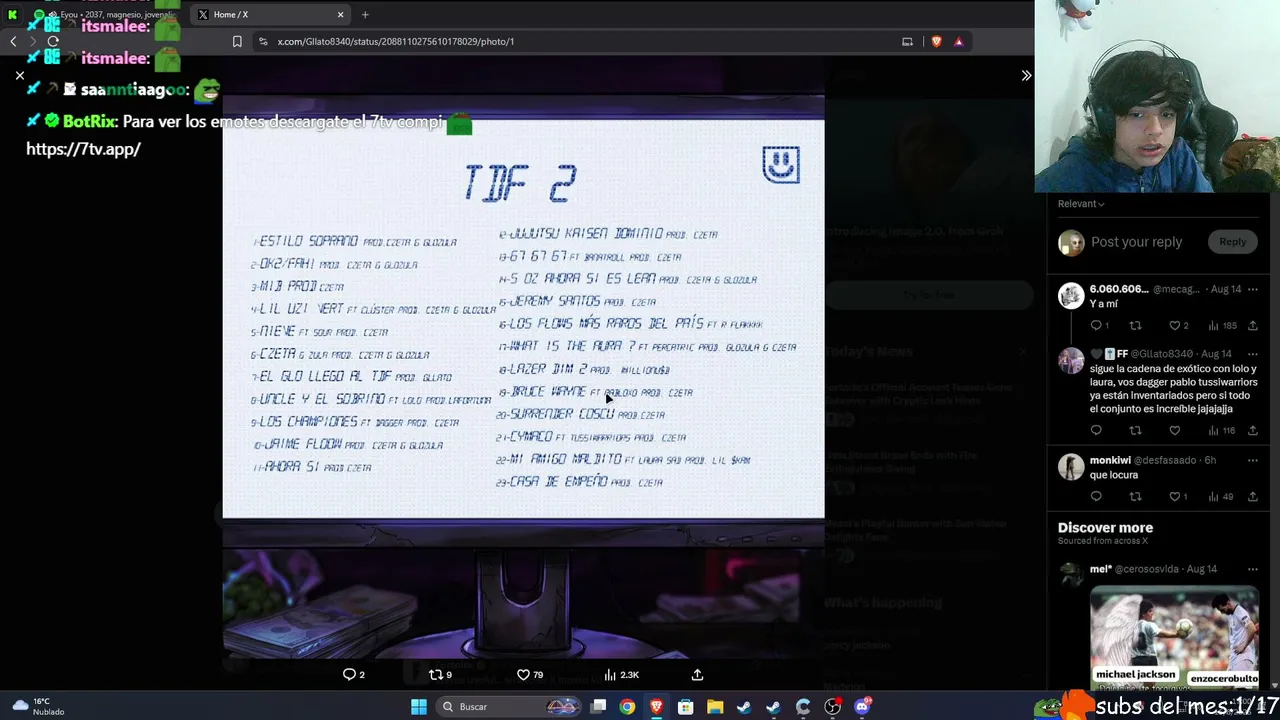
Task: Share the photo post via share icon
Action: tap(697, 675)
